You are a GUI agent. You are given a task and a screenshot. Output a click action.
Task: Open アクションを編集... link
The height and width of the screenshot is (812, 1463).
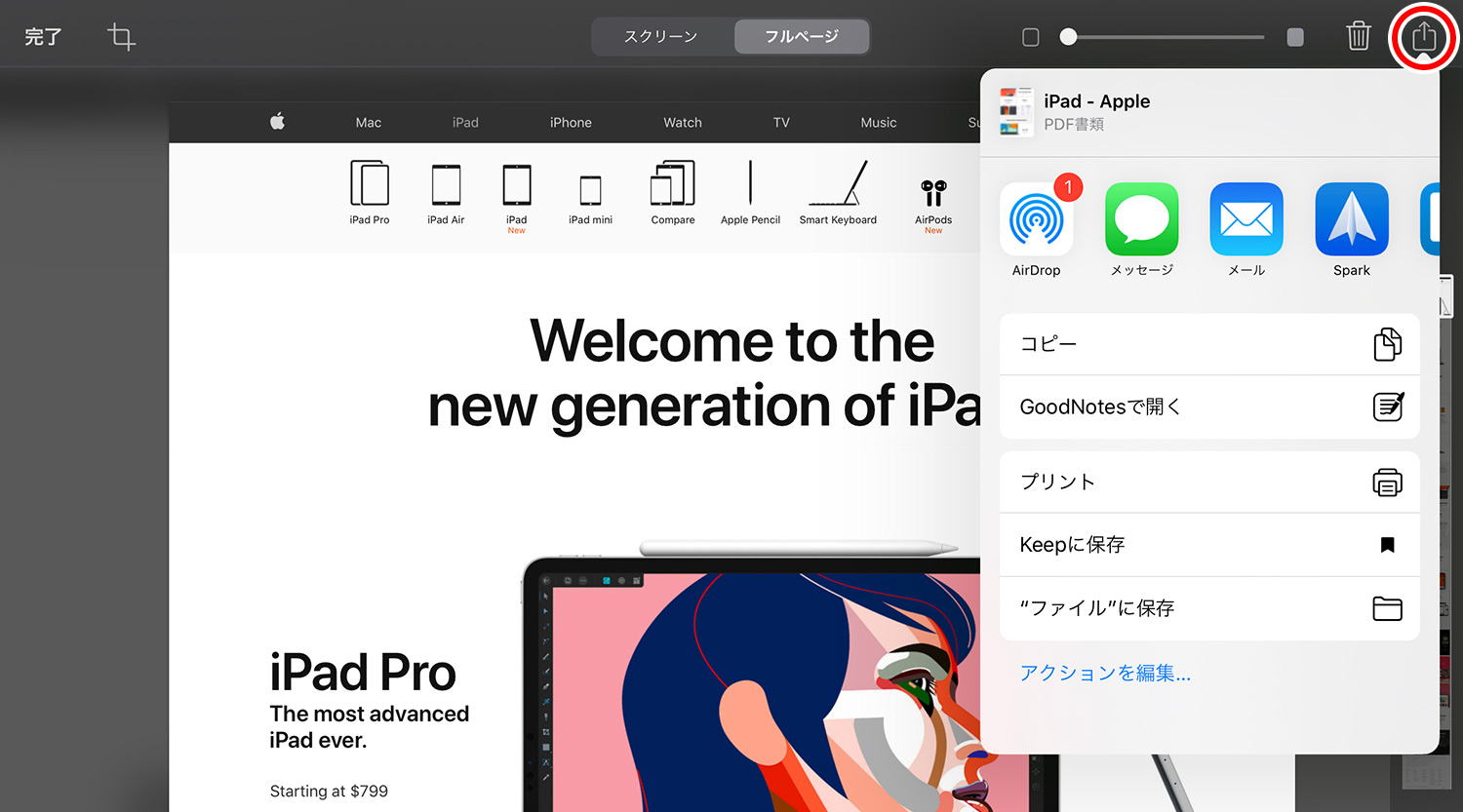point(1105,673)
